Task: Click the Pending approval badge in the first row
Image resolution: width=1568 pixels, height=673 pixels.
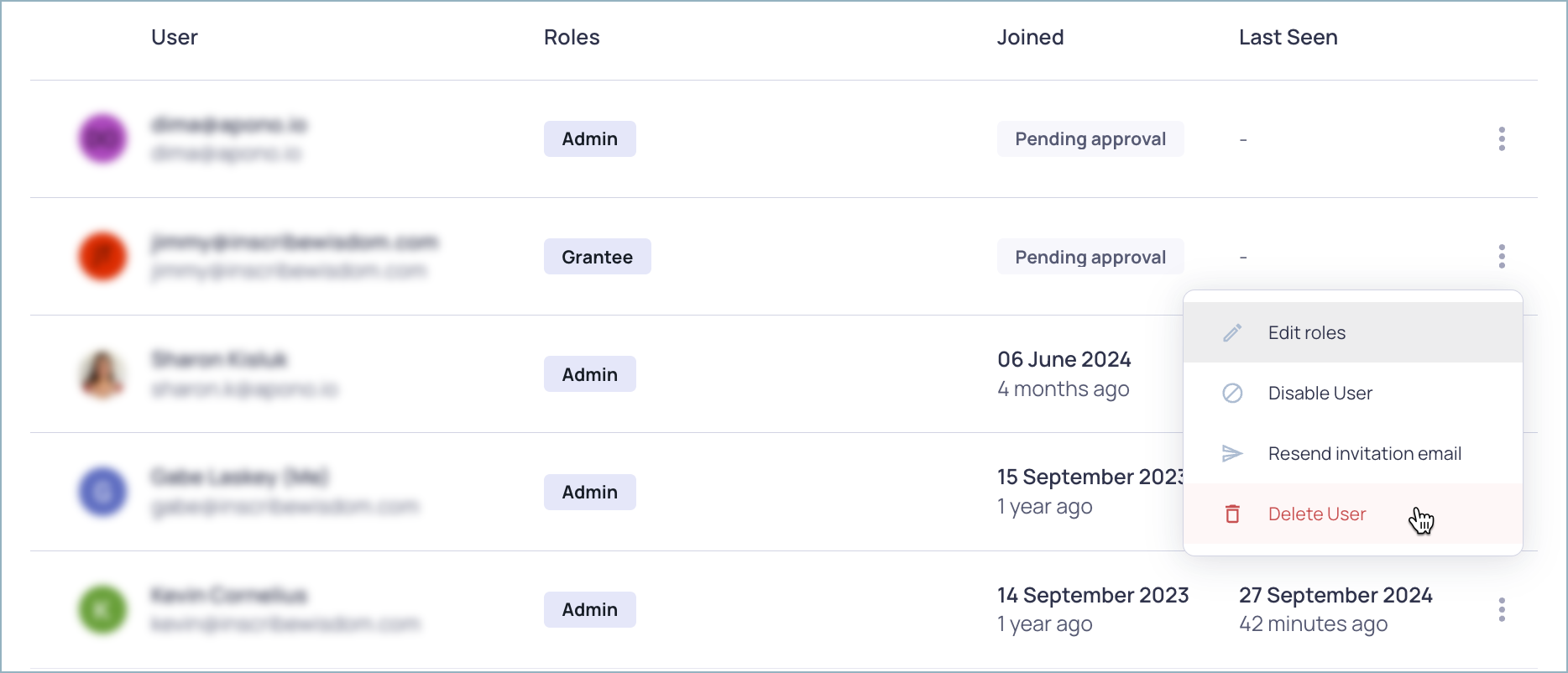Action: (x=1090, y=139)
